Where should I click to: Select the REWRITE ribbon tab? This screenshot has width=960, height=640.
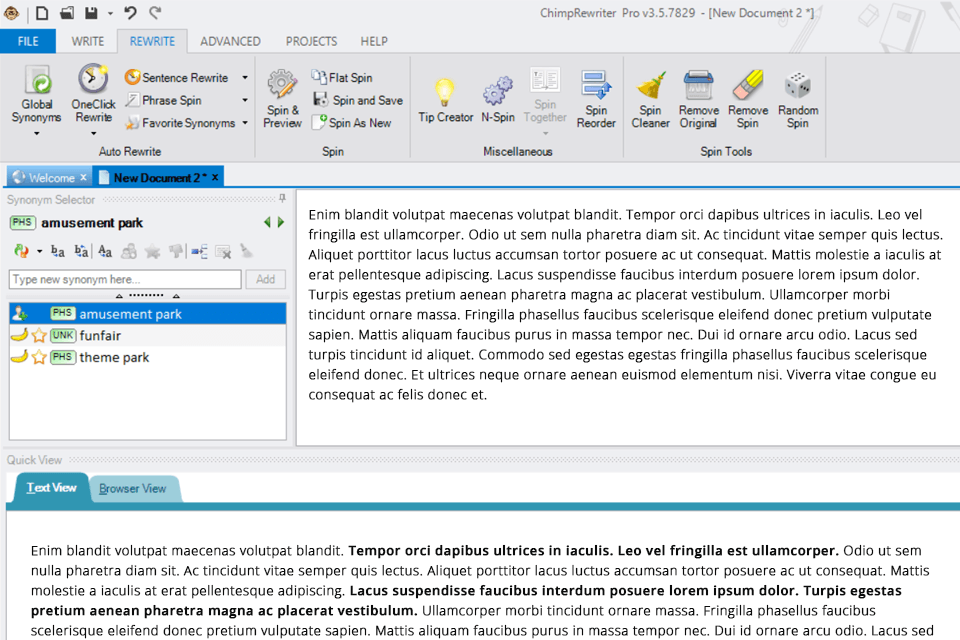(152, 41)
